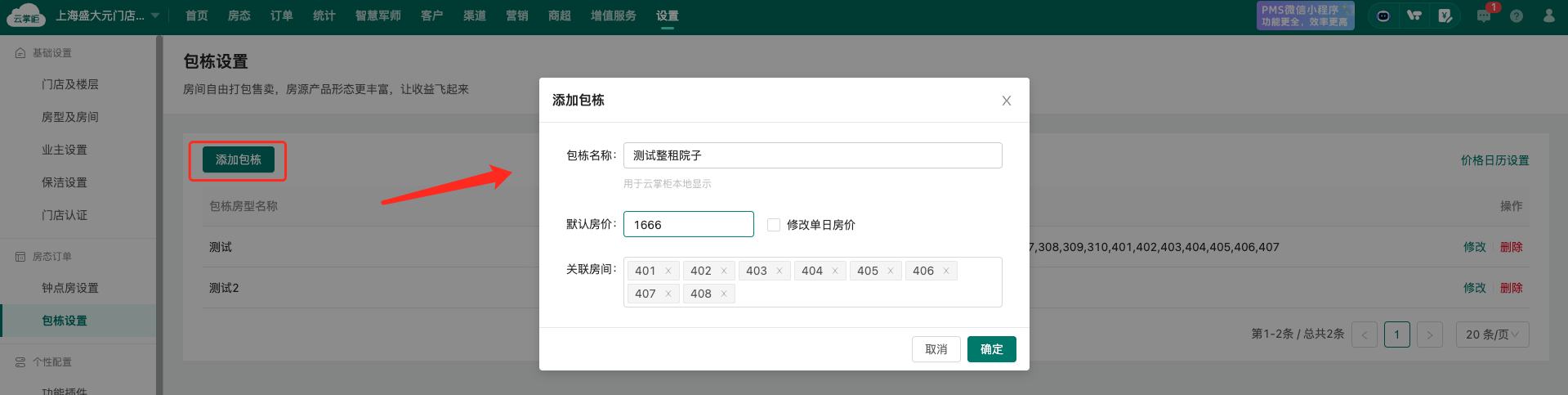Click the 云掌柜 cloud logo

point(26,16)
